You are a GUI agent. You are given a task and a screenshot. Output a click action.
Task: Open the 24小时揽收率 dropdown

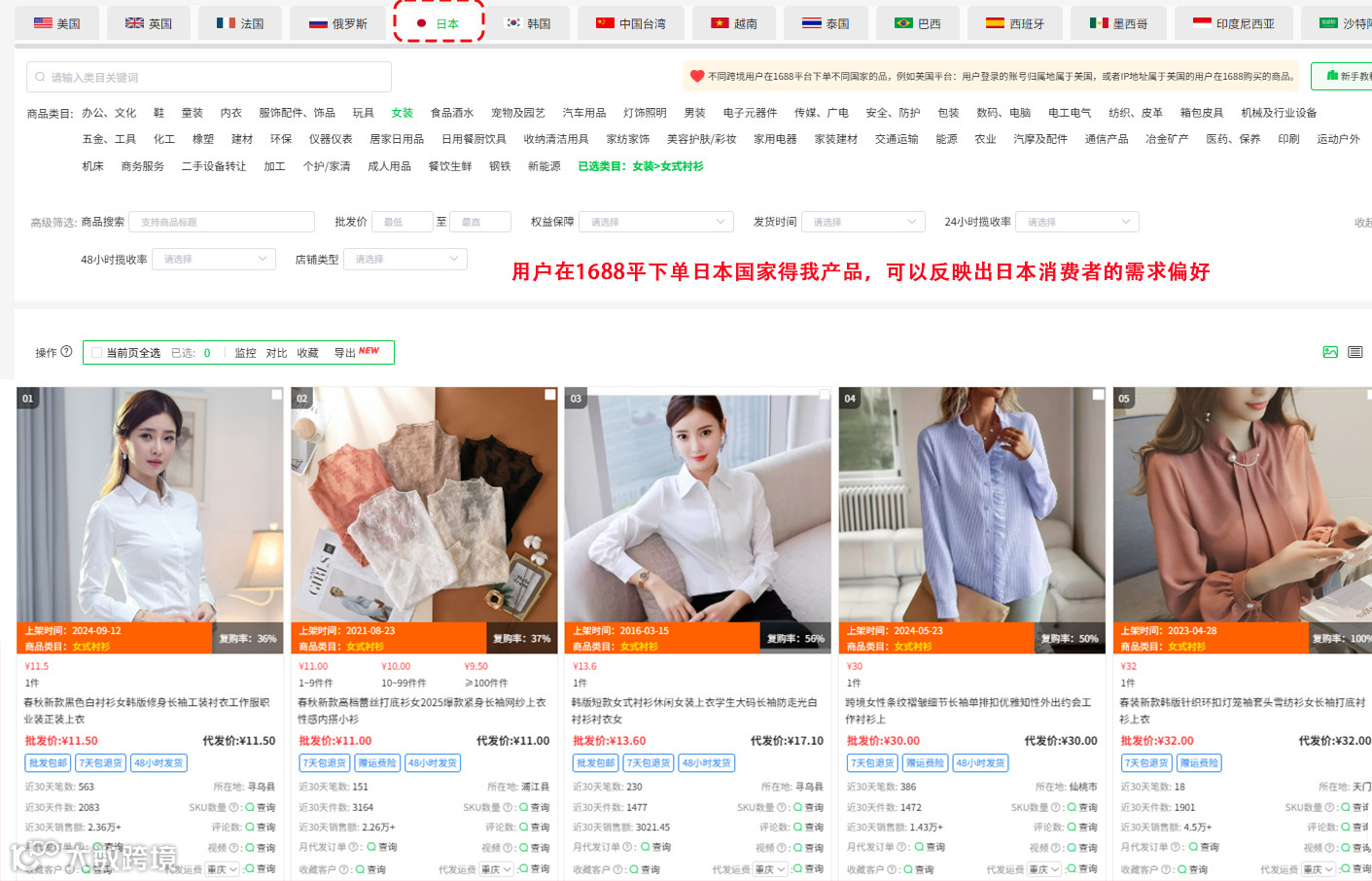1077,222
